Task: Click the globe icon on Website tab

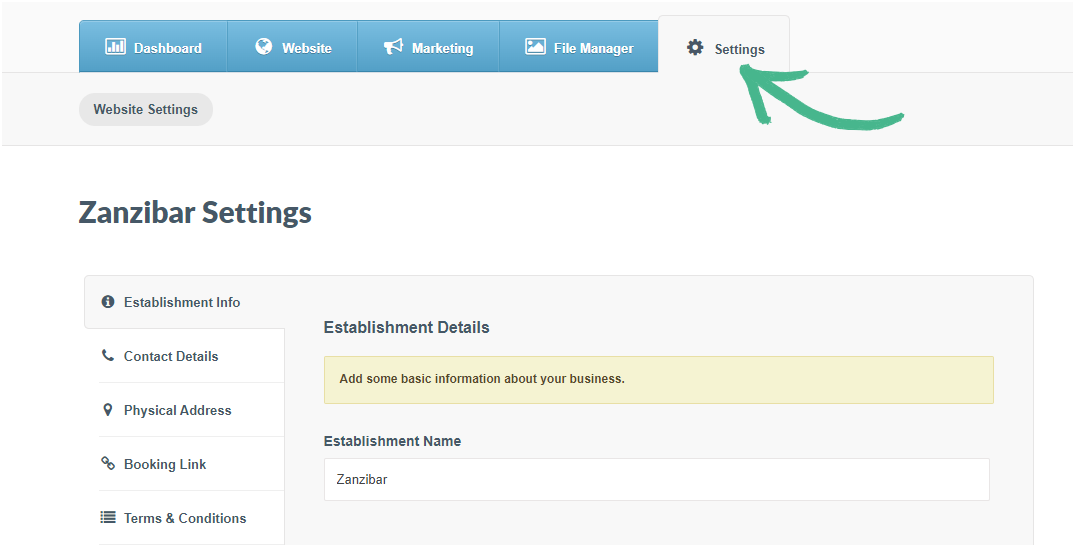Action: [264, 47]
